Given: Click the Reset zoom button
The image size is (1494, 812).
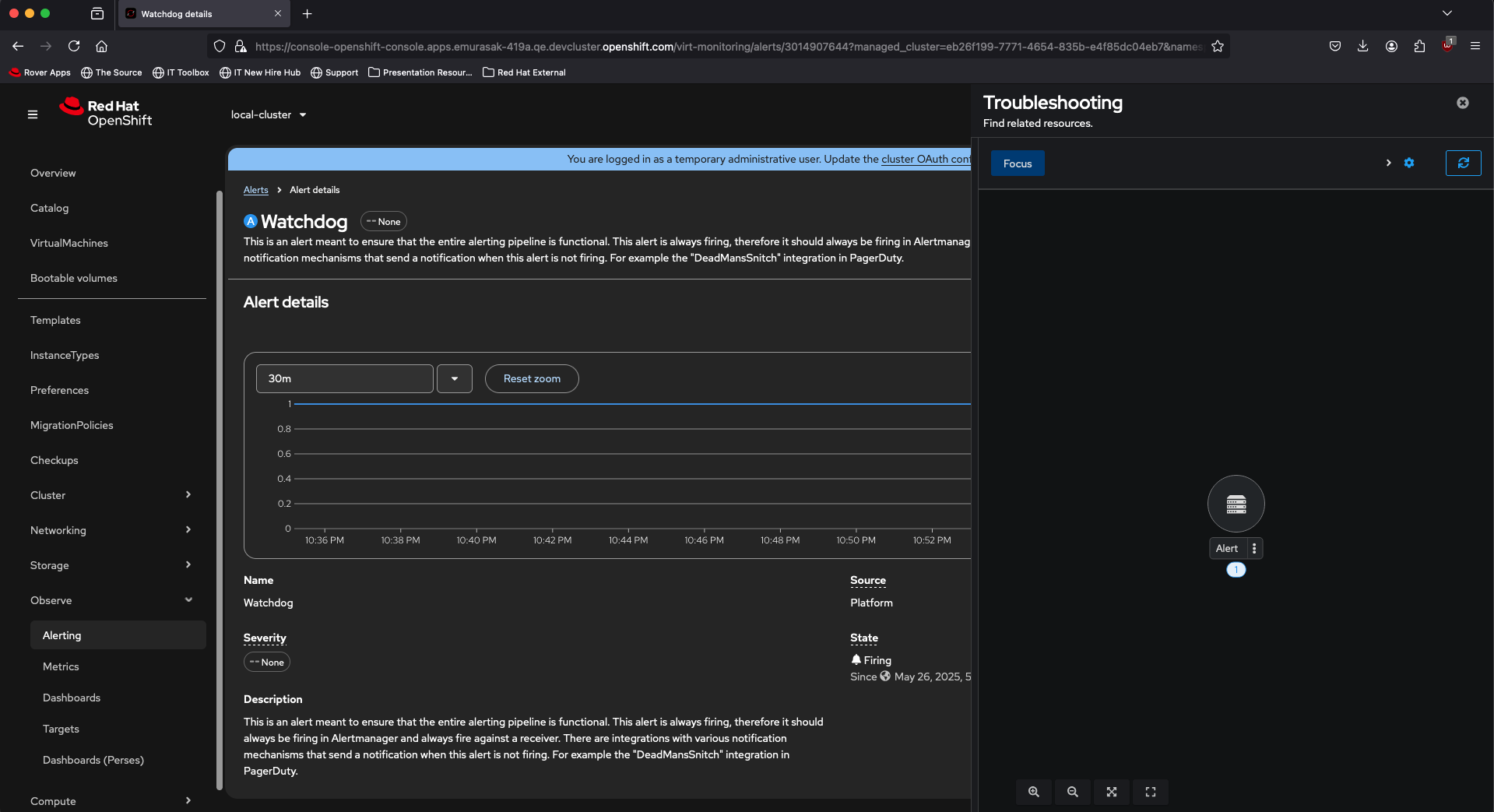Looking at the screenshot, I should [532, 379].
